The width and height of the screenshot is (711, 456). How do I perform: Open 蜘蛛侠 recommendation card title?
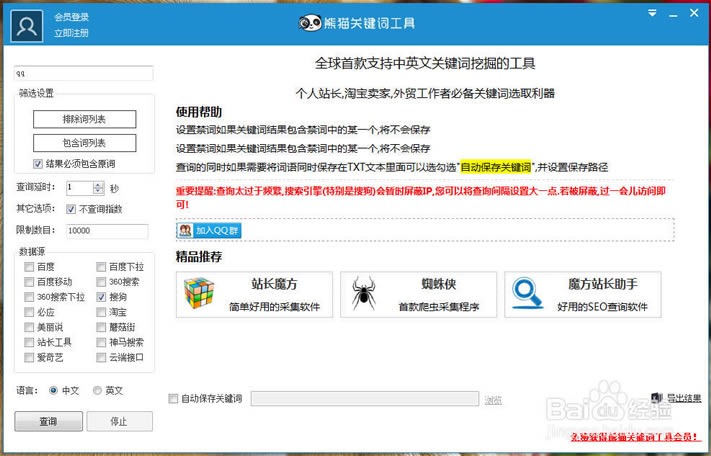pos(438,284)
